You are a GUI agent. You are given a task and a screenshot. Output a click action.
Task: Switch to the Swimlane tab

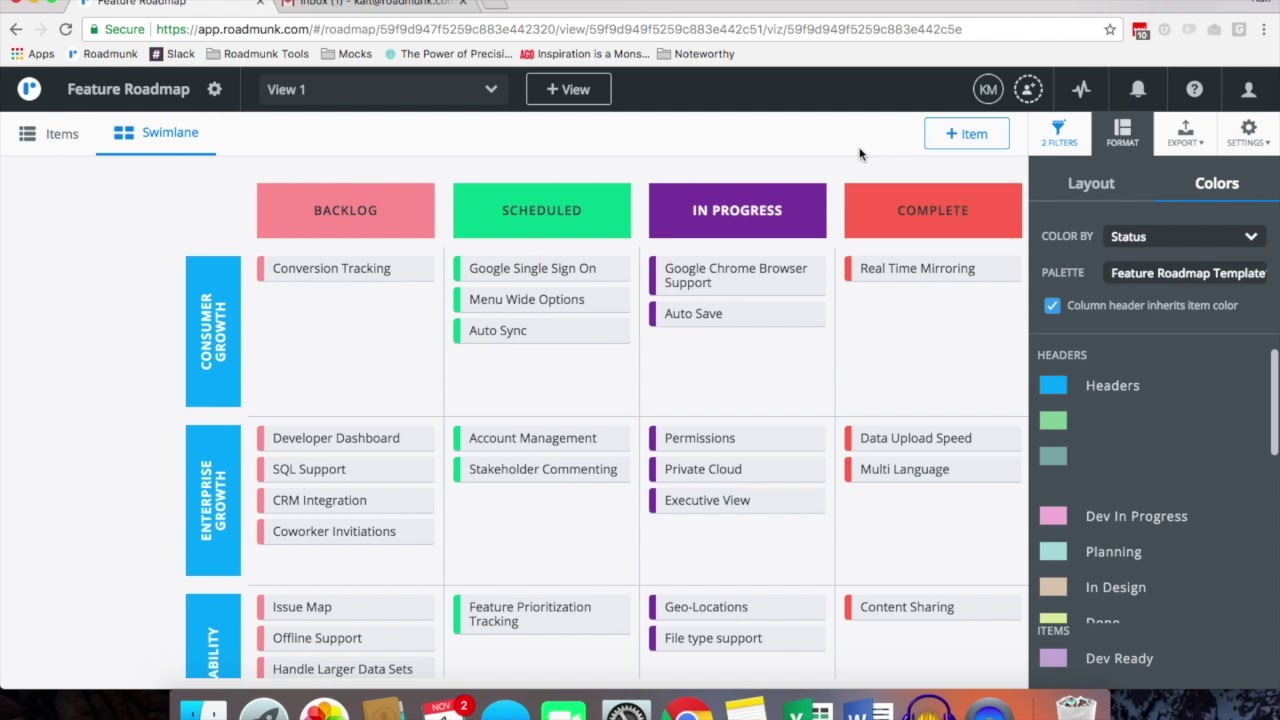pyautogui.click(x=156, y=133)
